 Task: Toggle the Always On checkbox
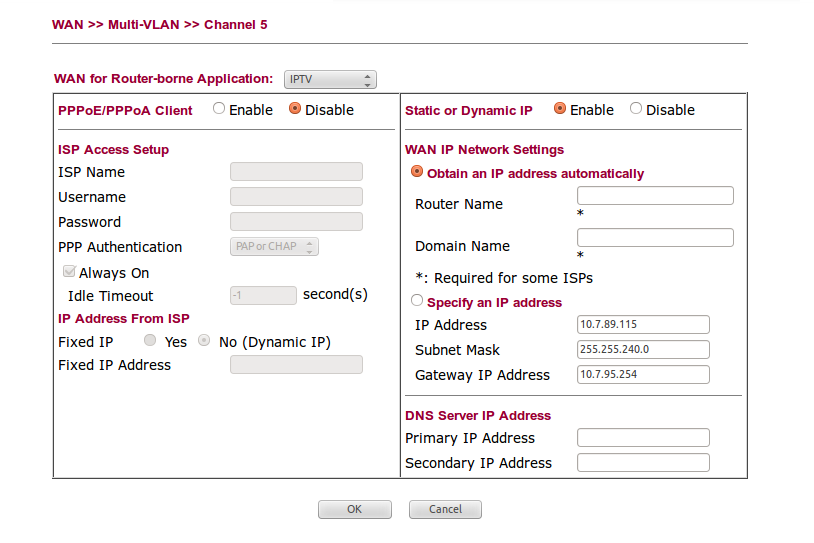click(69, 272)
